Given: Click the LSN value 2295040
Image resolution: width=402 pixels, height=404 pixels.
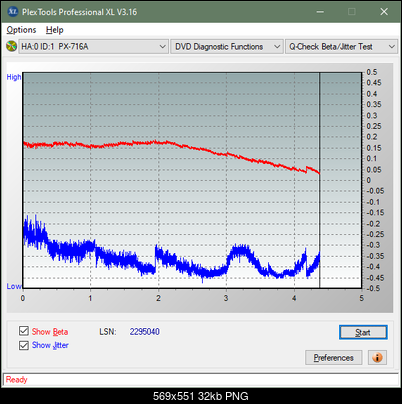Looking at the screenshot, I should [145, 332].
